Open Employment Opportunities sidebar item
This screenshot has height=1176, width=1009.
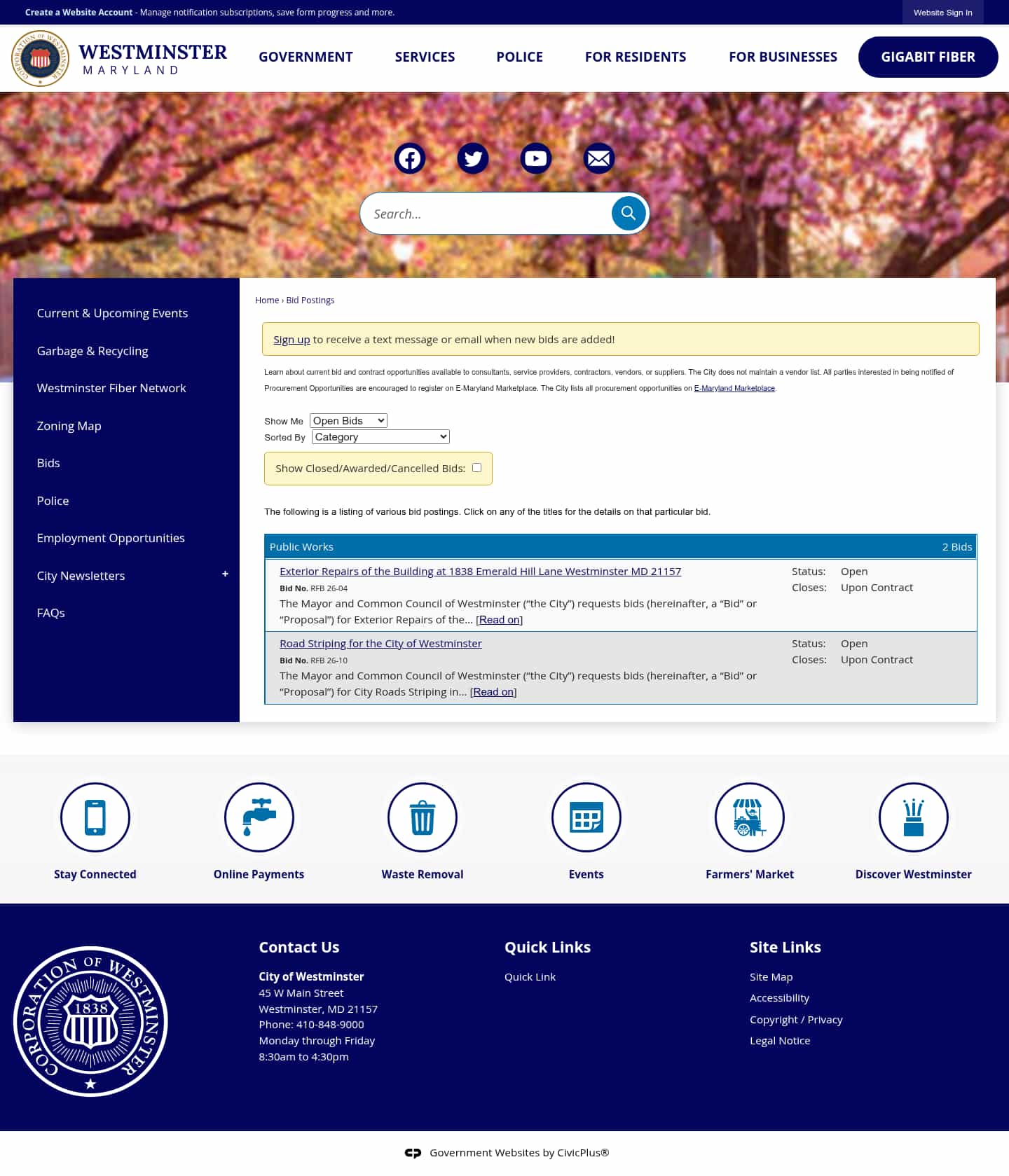pyautogui.click(x=111, y=538)
